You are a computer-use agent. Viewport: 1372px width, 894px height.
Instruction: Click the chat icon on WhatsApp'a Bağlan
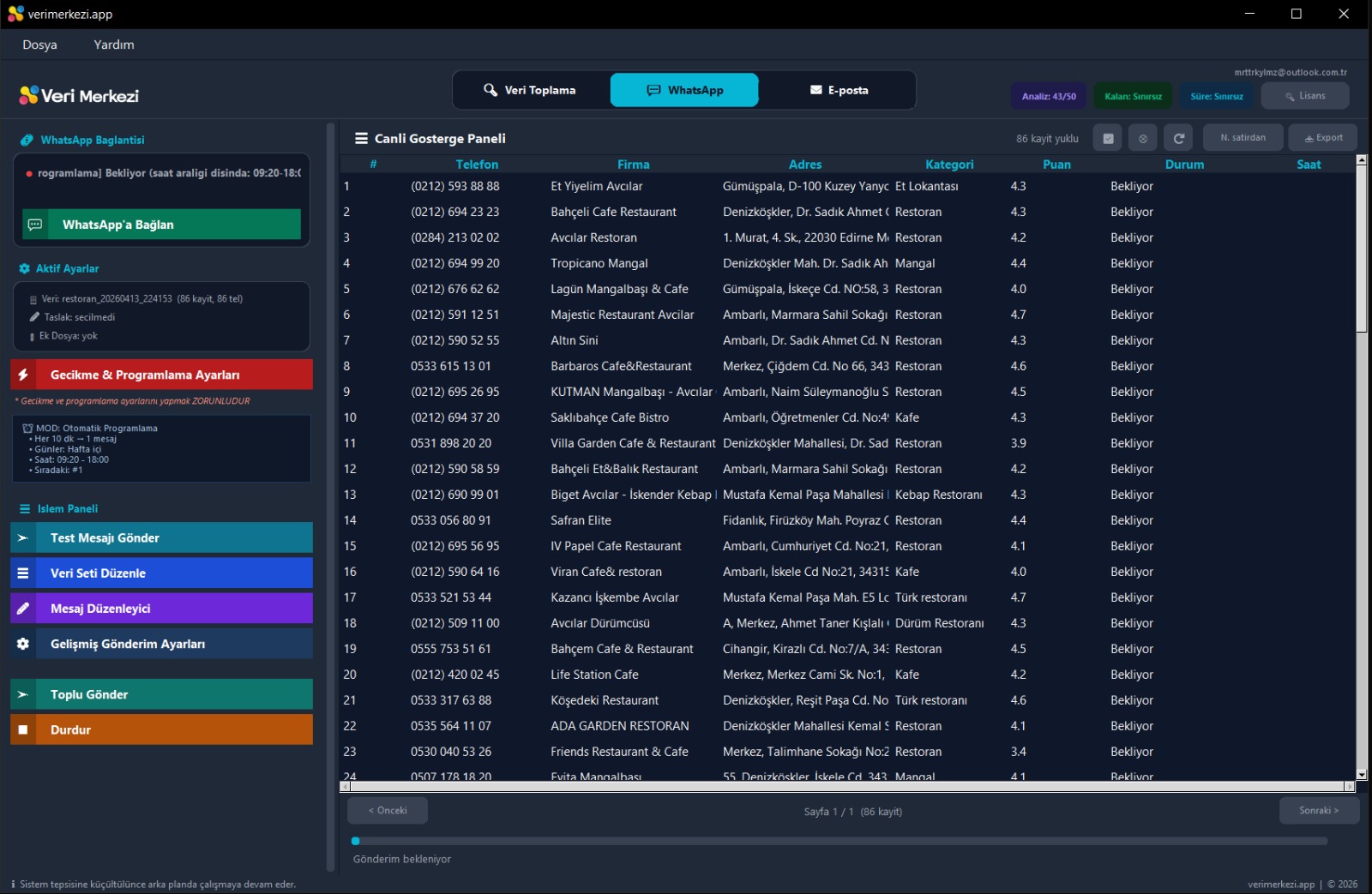point(35,225)
